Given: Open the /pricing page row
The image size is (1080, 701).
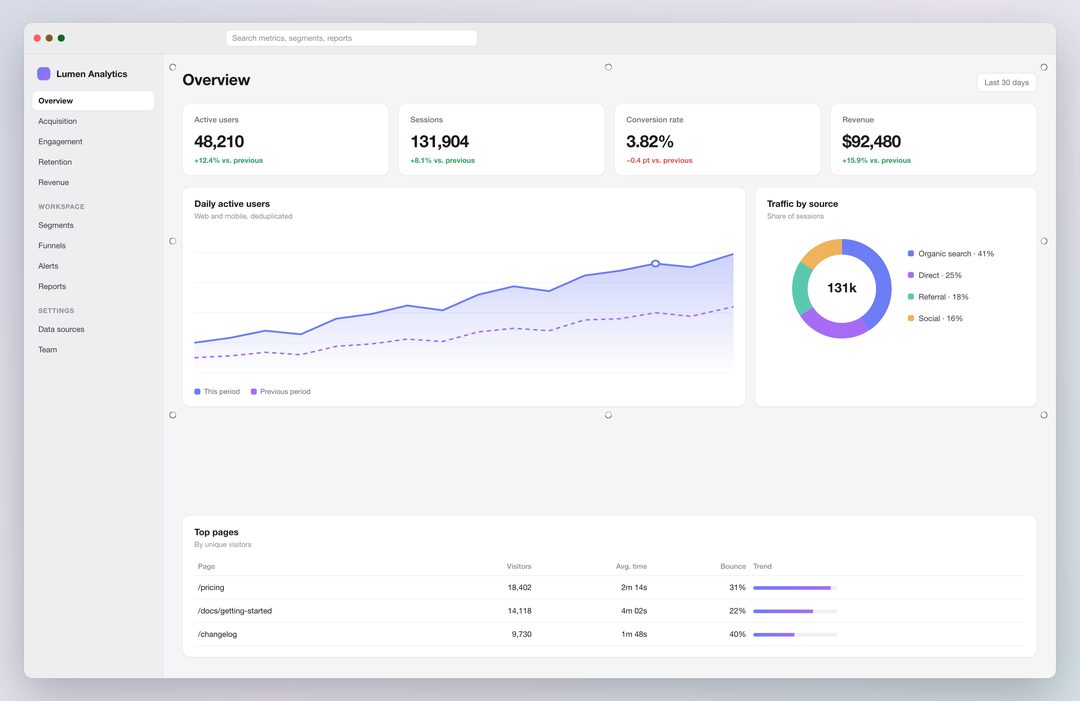Looking at the screenshot, I should pos(609,587).
